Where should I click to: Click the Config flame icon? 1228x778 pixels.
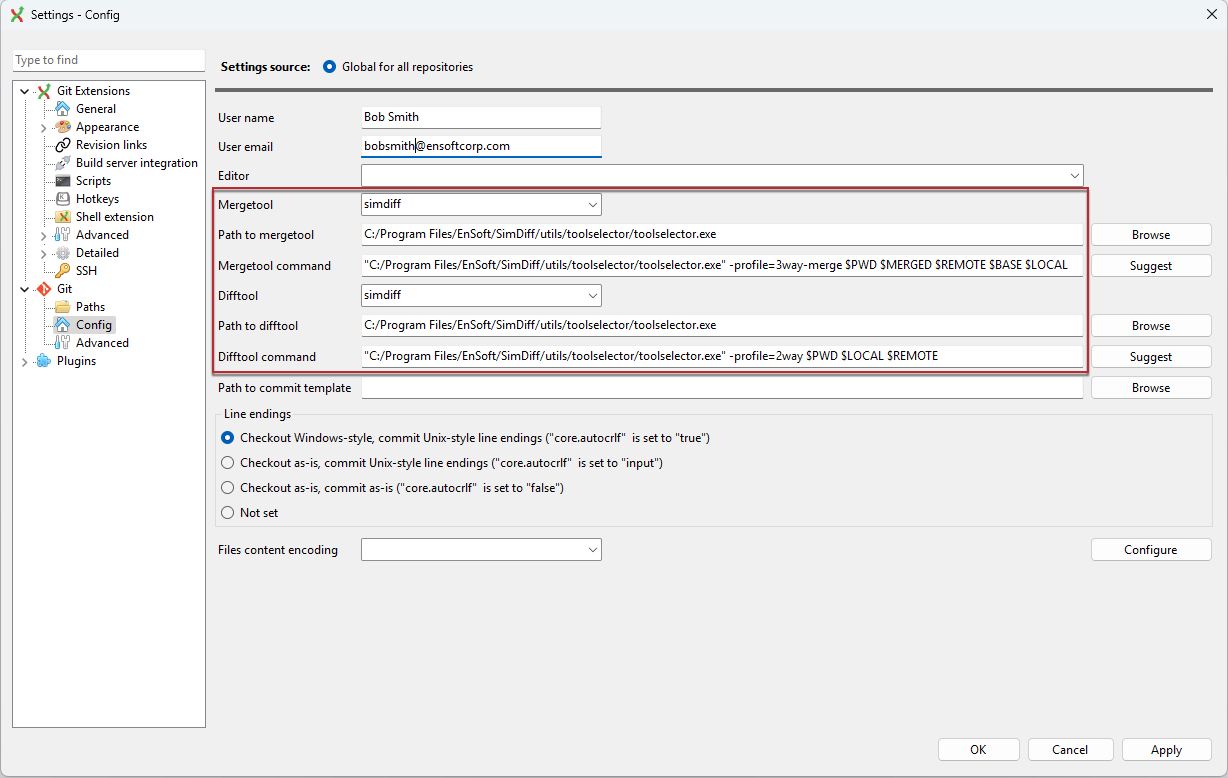tap(61, 324)
